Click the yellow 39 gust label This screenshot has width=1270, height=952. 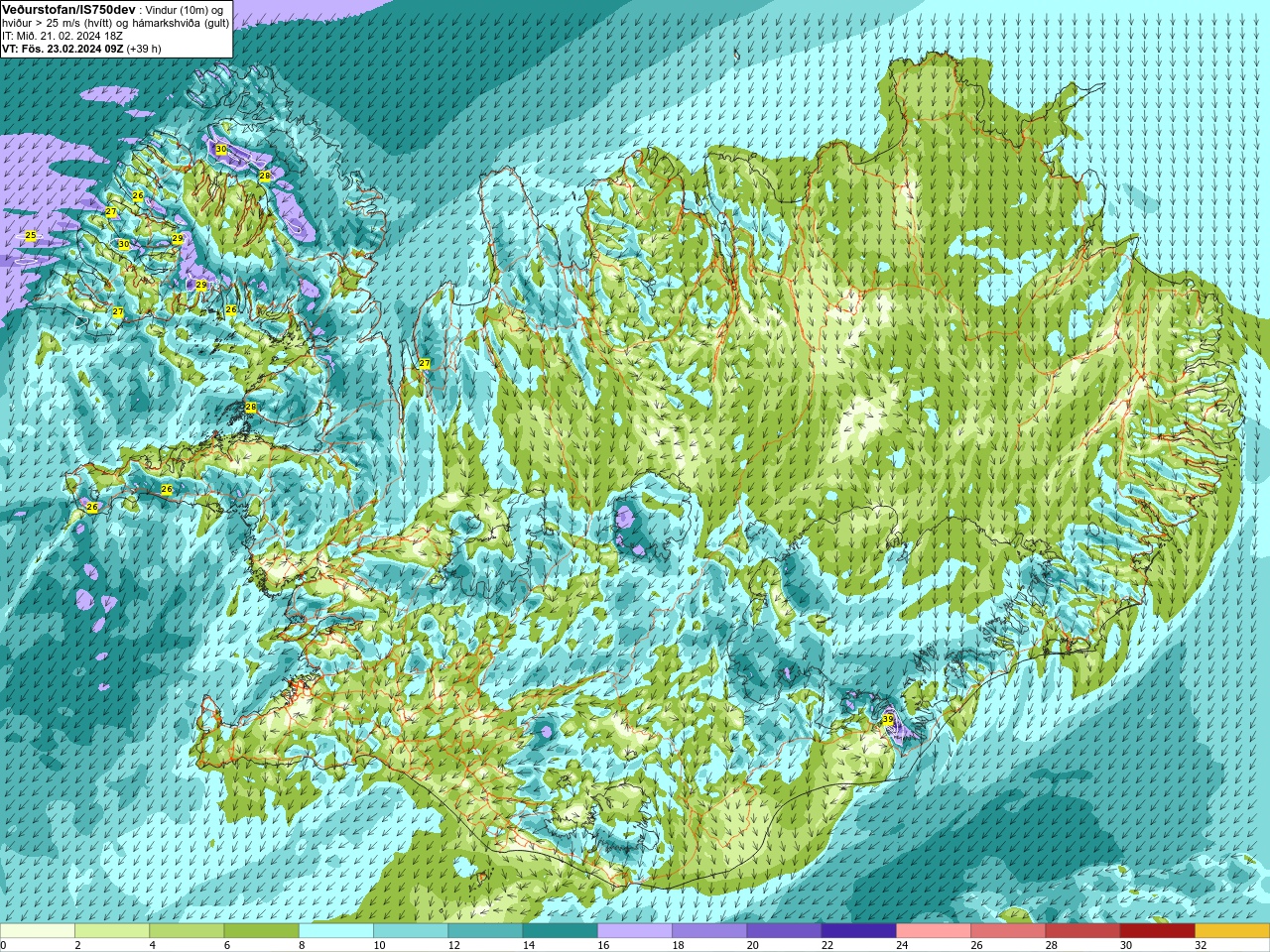[x=887, y=719]
